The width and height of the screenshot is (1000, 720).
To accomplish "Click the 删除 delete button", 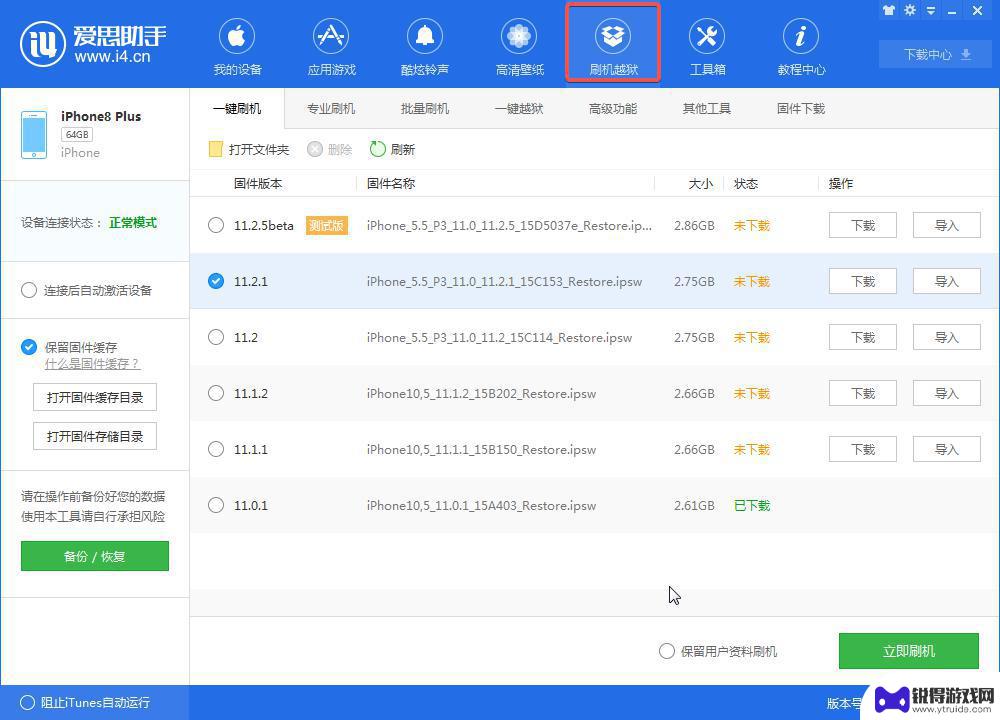I will (330, 149).
